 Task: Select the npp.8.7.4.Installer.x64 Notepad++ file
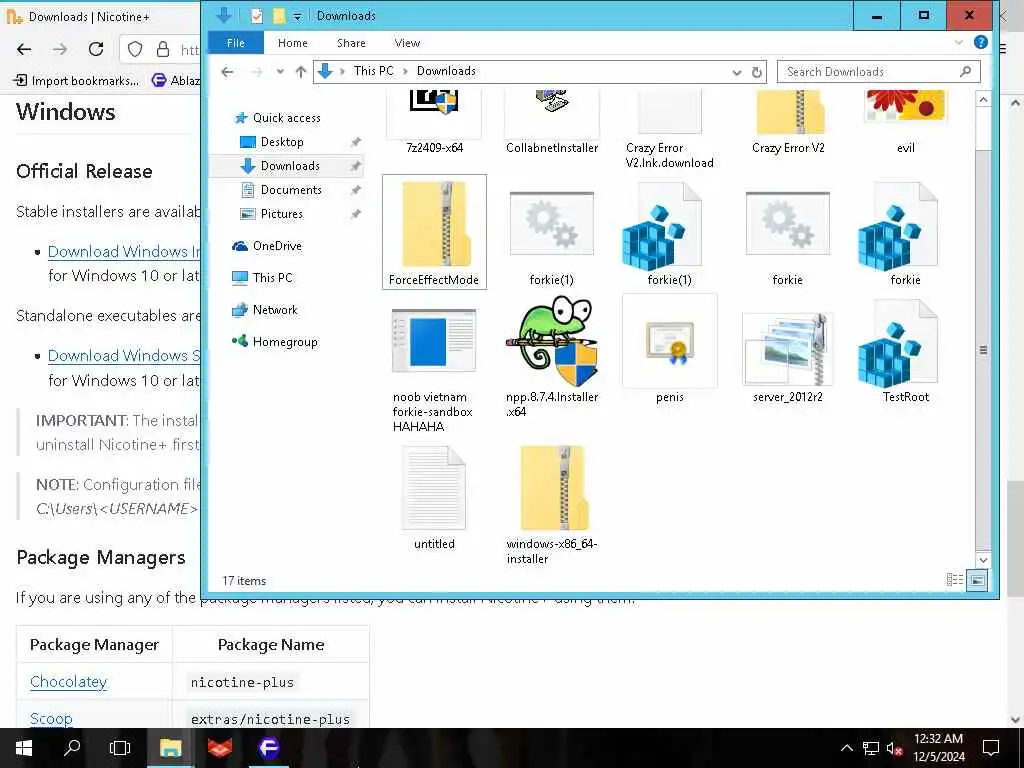(x=552, y=357)
